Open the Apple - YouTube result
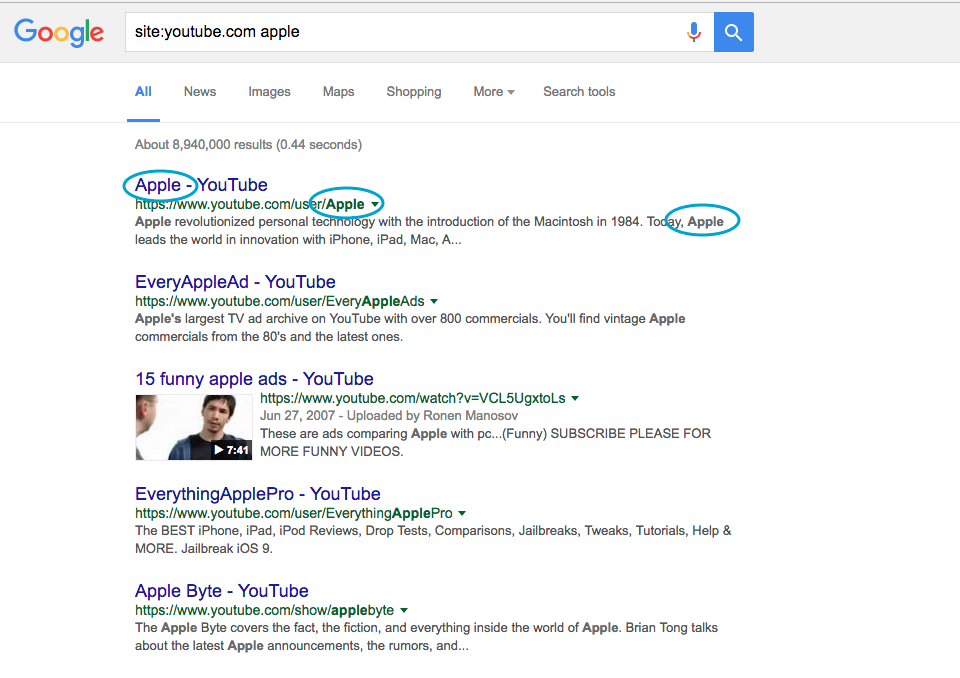 tap(201, 184)
